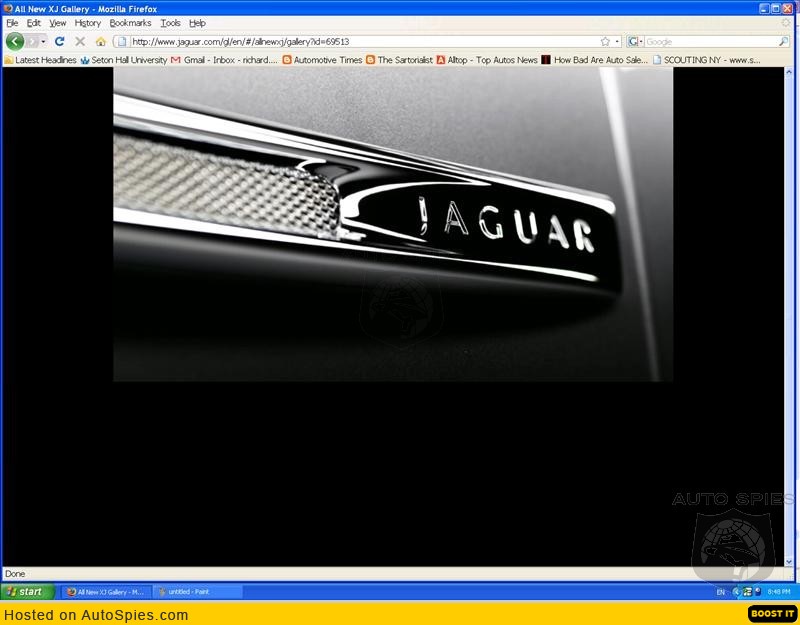Screen dimensions: 800x625
Task: Click the EN language indicator in tray
Action: [x=720, y=592]
